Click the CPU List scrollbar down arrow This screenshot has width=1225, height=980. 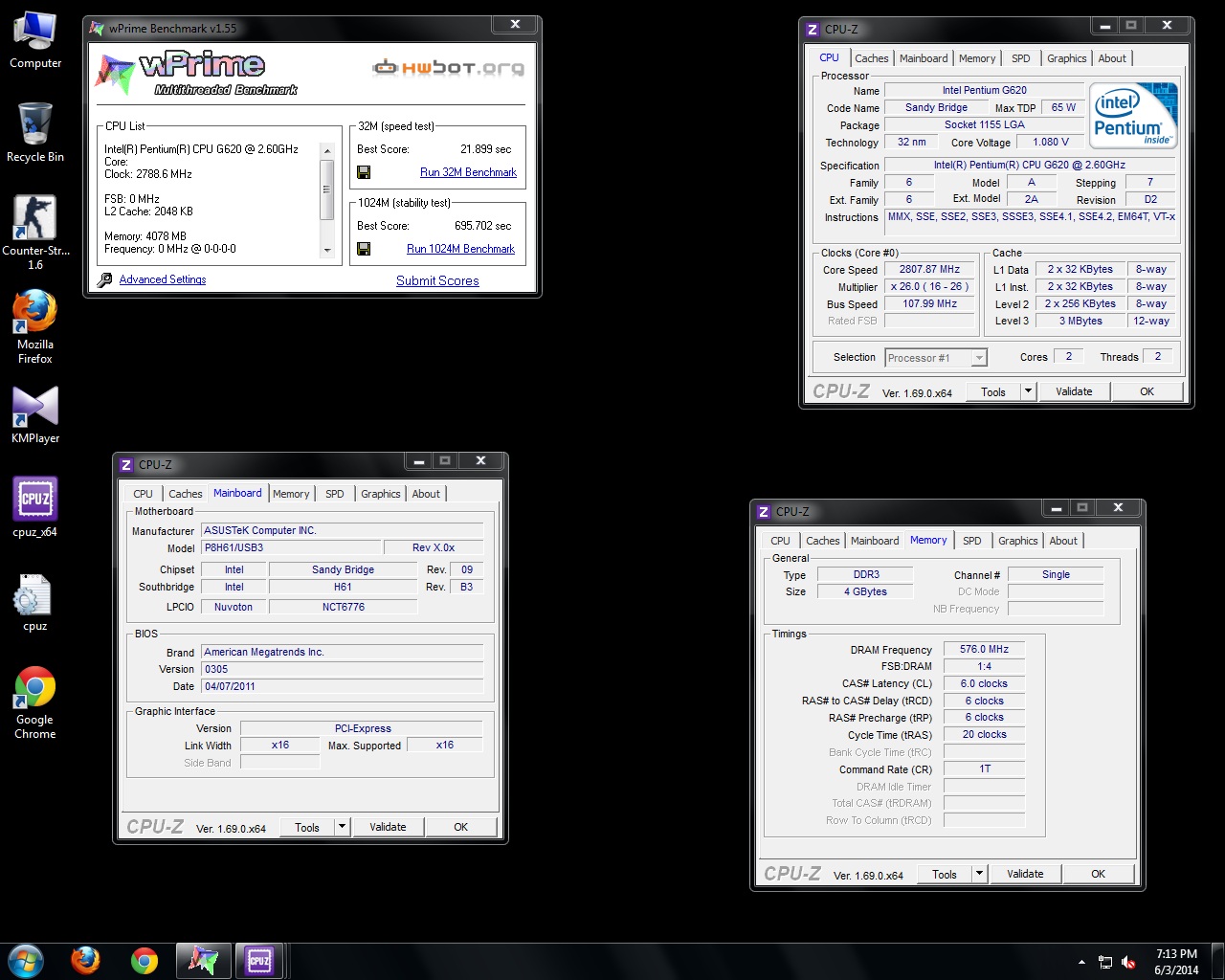click(327, 250)
